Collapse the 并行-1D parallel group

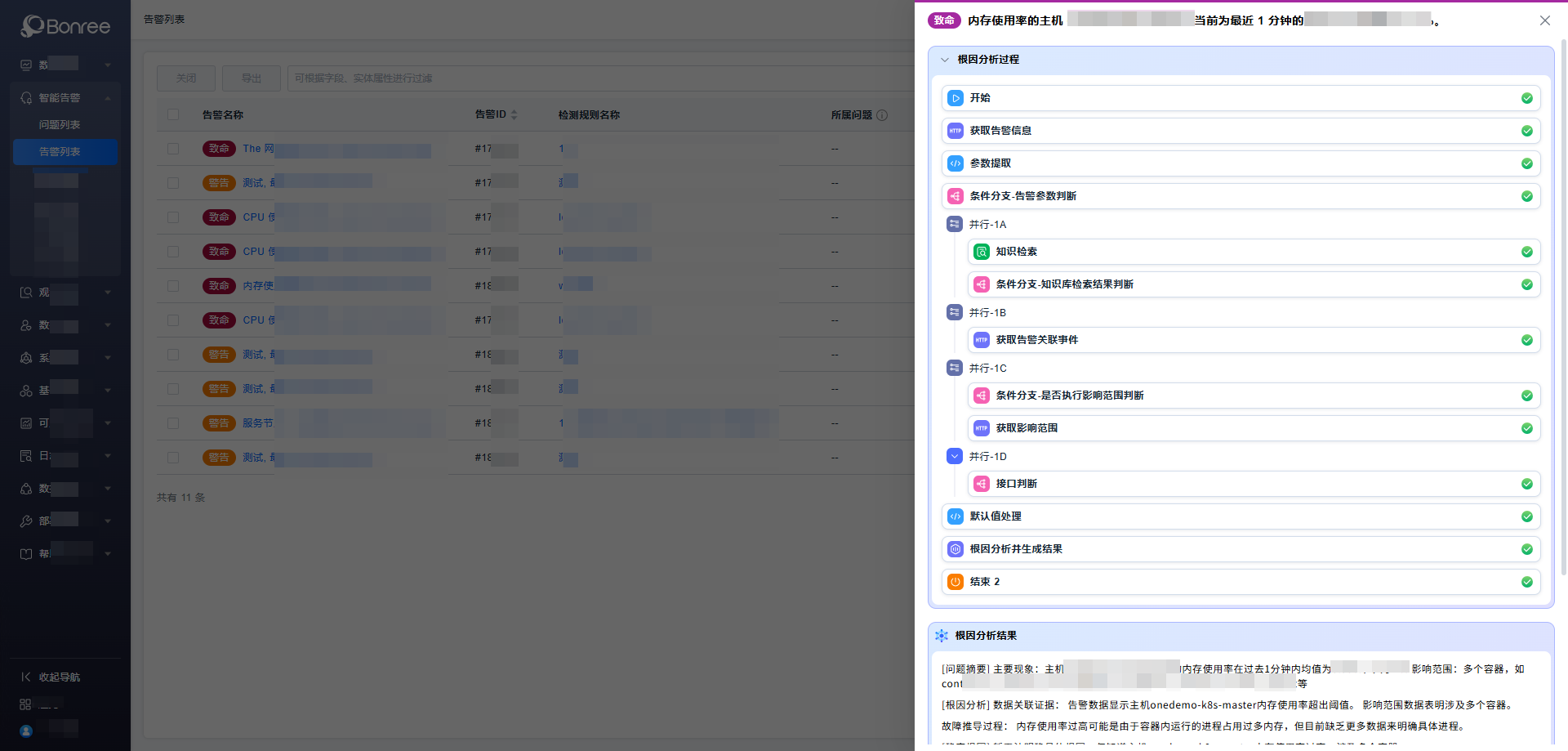955,456
